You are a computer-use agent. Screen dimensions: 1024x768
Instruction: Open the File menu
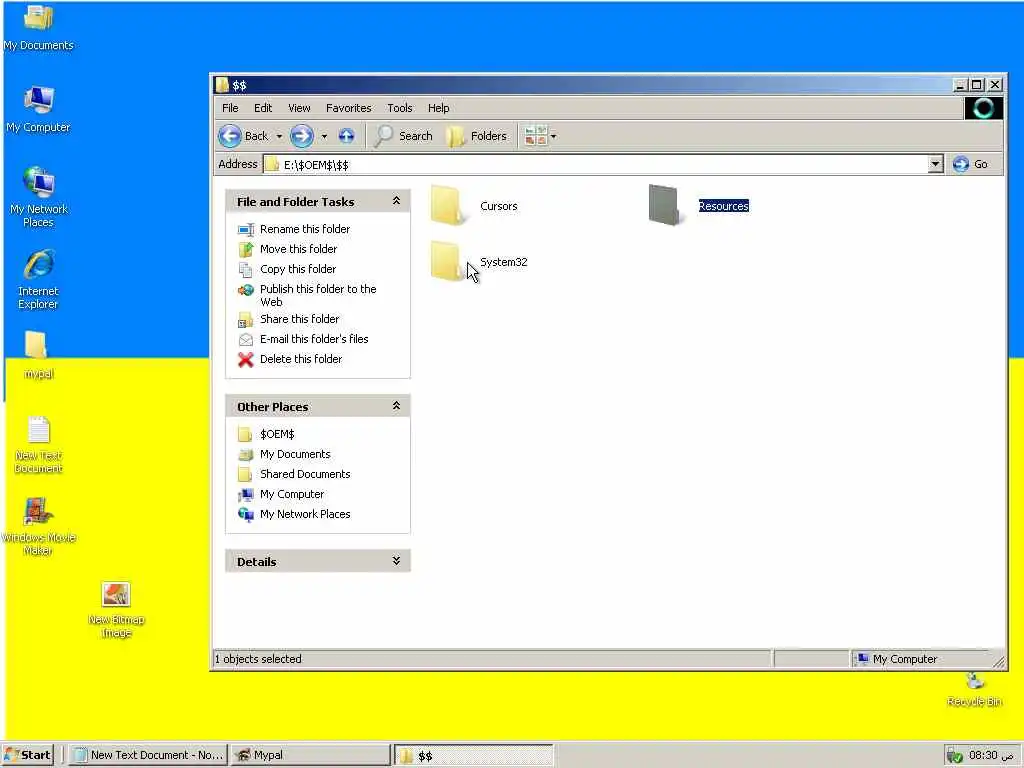pos(230,108)
